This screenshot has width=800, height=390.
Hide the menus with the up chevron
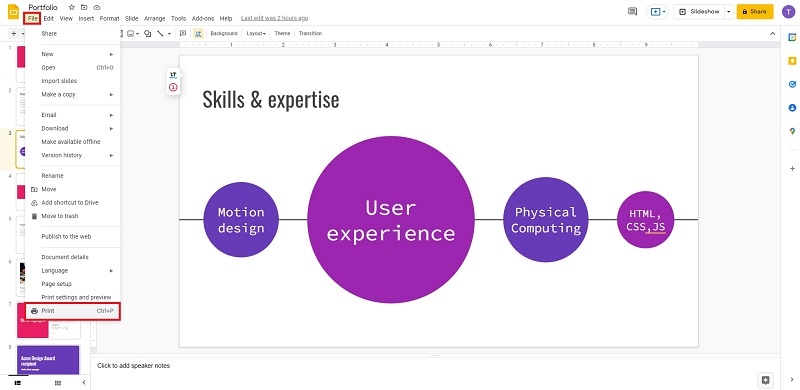[x=772, y=34]
